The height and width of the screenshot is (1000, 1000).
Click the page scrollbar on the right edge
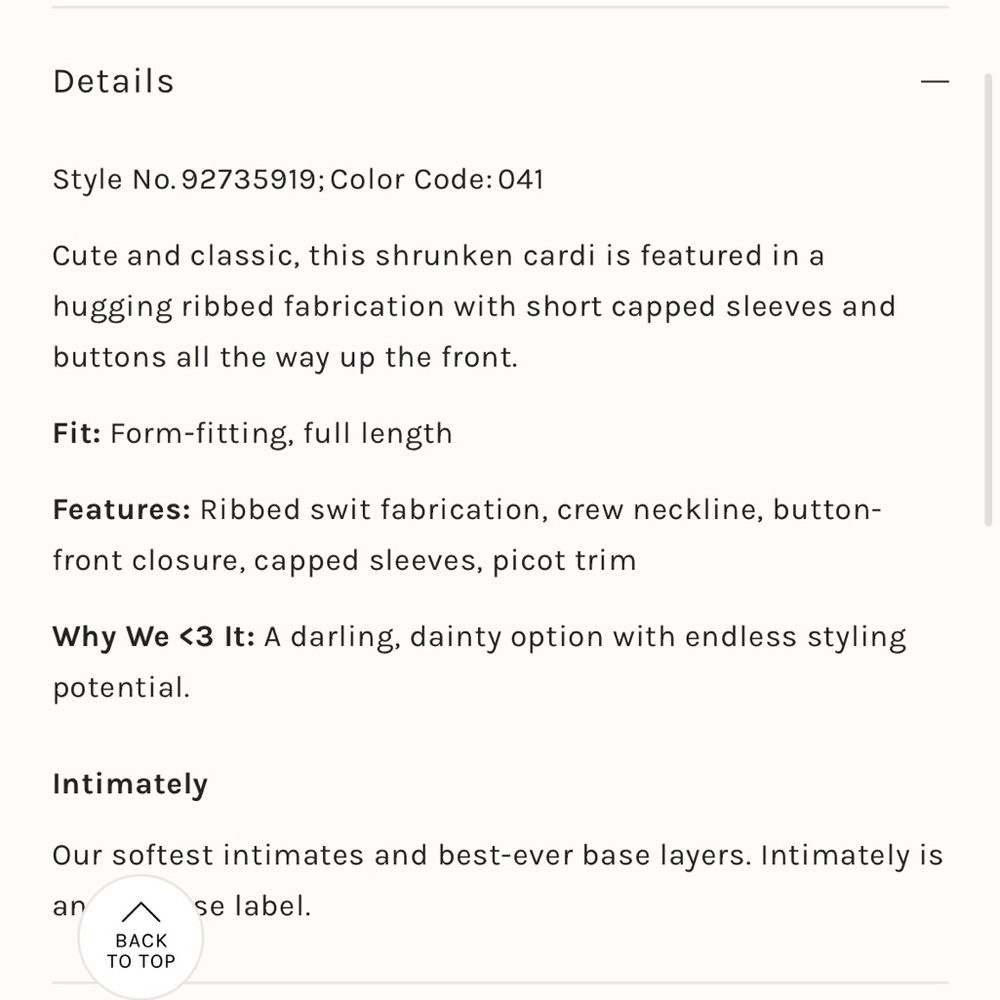point(989,300)
